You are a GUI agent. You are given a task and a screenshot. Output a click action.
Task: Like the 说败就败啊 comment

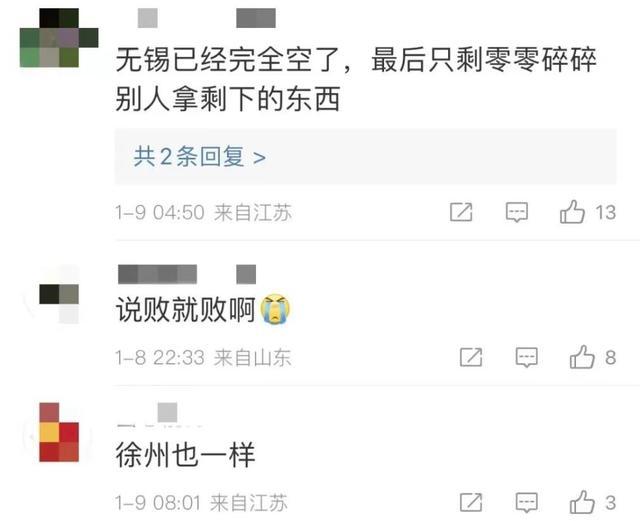click(582, 357)
